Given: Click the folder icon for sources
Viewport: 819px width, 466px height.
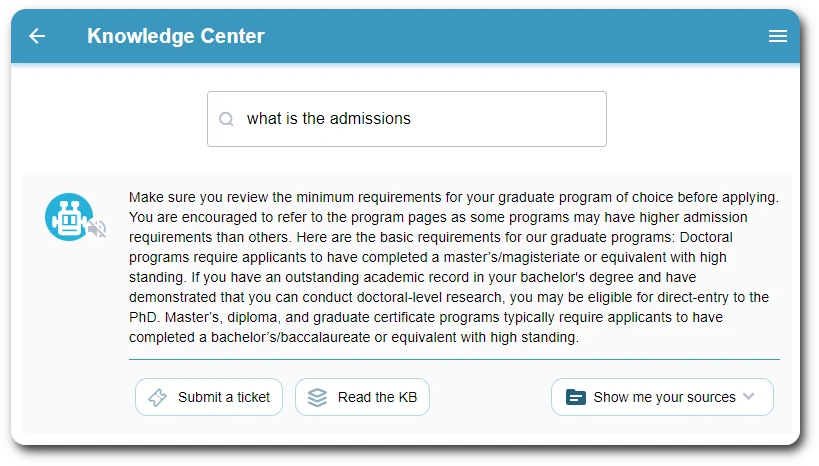Looking at the screenshot, I should pos(575,397).
